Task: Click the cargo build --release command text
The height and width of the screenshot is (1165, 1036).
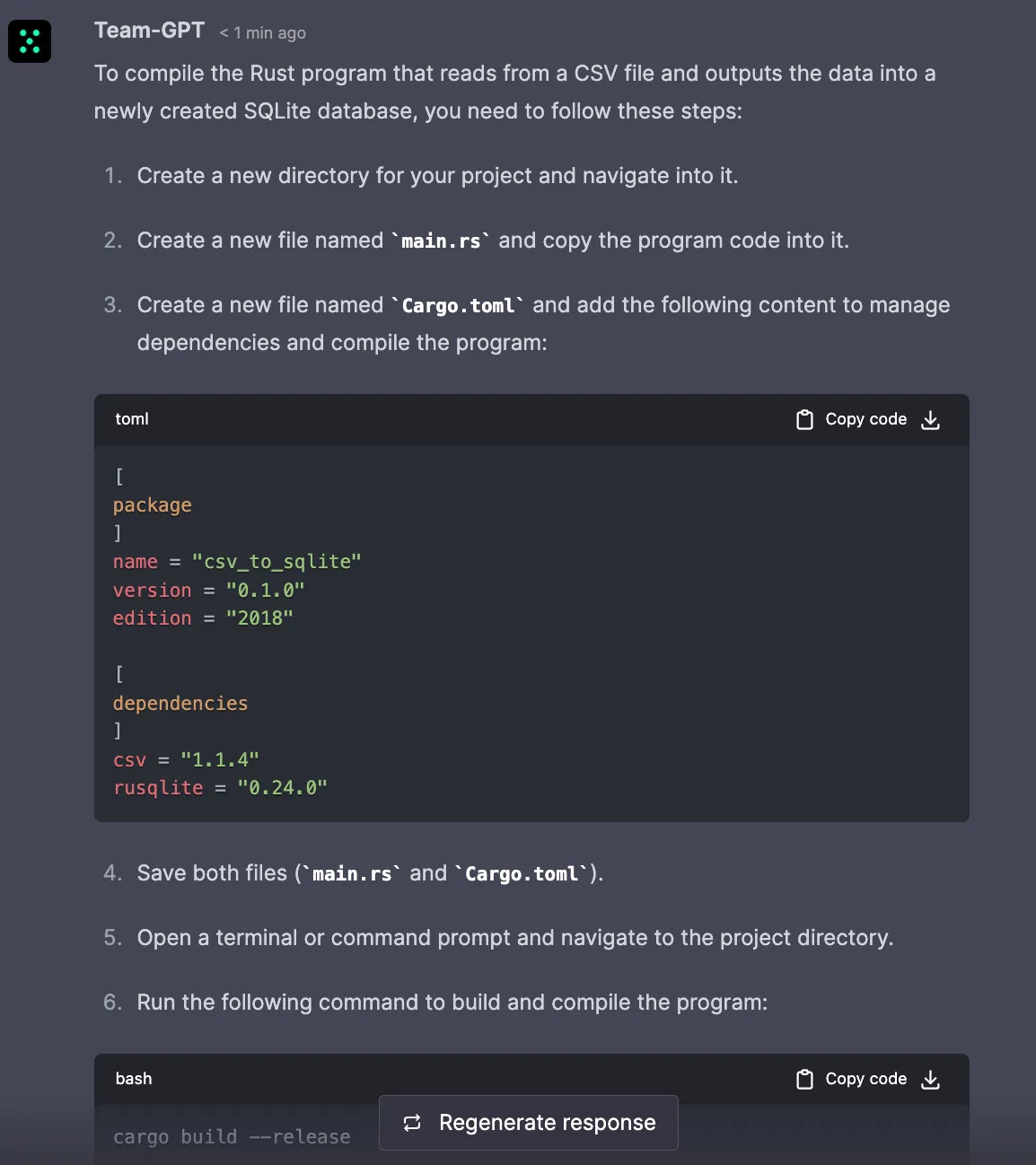Action: pos(232,1136)
